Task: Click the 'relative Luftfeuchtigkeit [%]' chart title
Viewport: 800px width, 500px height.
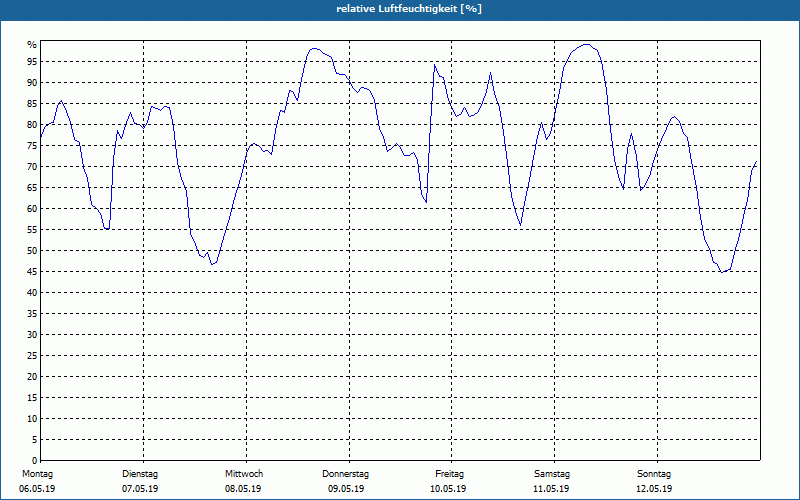Action: [409, 9]
